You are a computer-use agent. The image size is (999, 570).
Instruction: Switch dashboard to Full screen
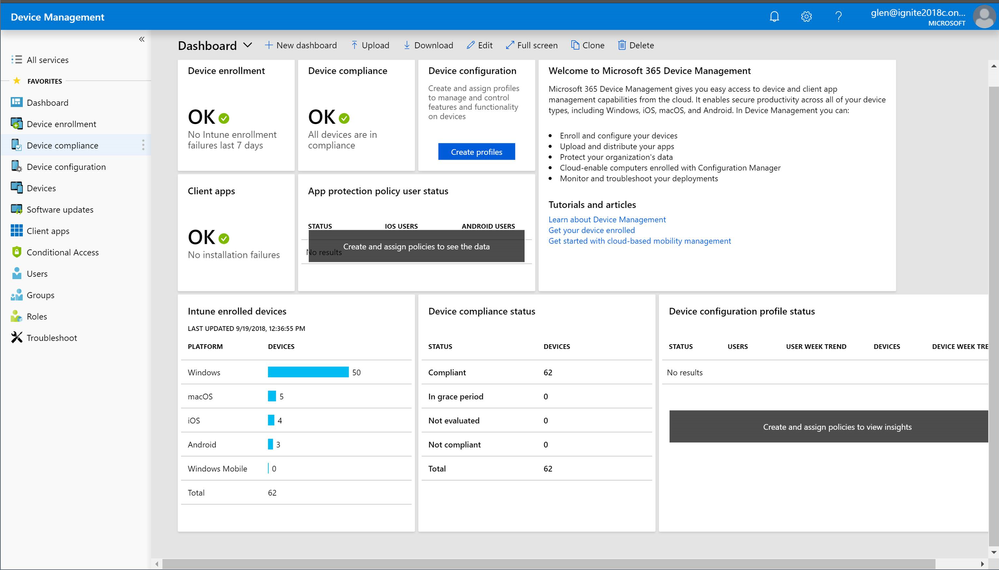click(x=531, y=45)
